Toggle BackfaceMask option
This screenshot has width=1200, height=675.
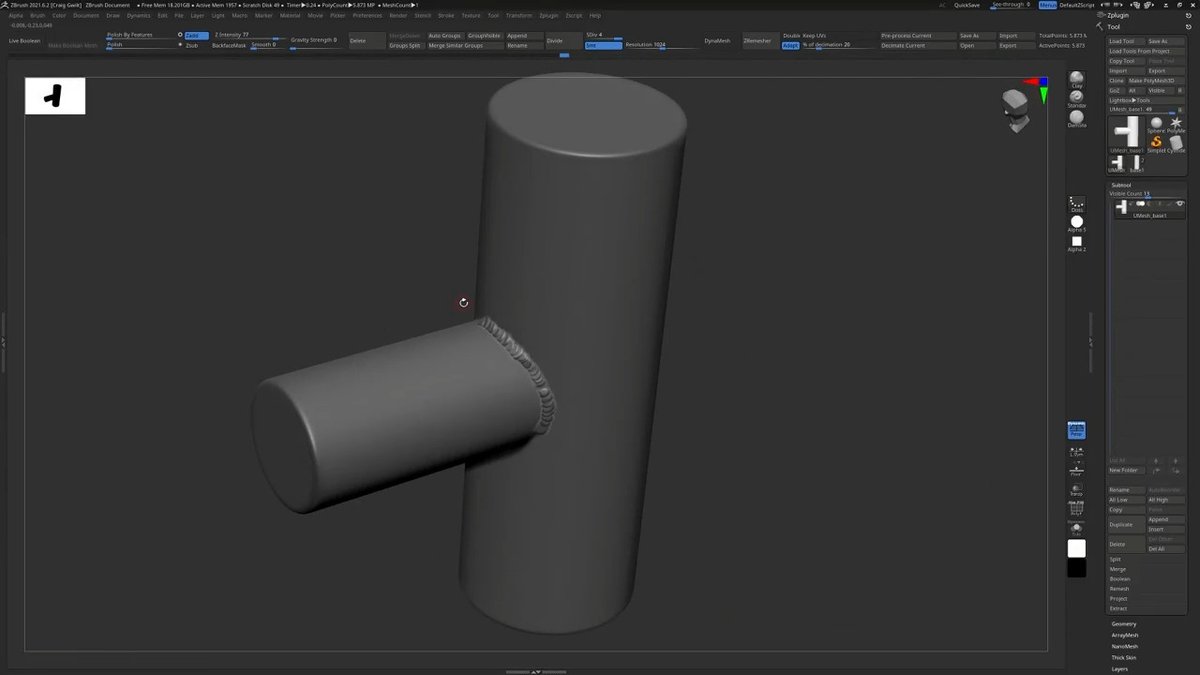(229, 45)
